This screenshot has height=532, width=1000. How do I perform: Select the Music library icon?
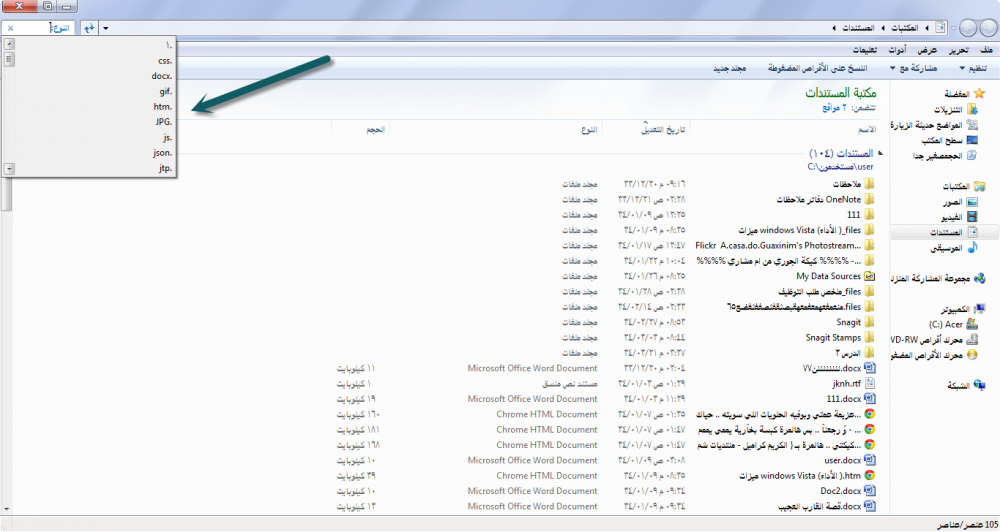pos(973,248)
